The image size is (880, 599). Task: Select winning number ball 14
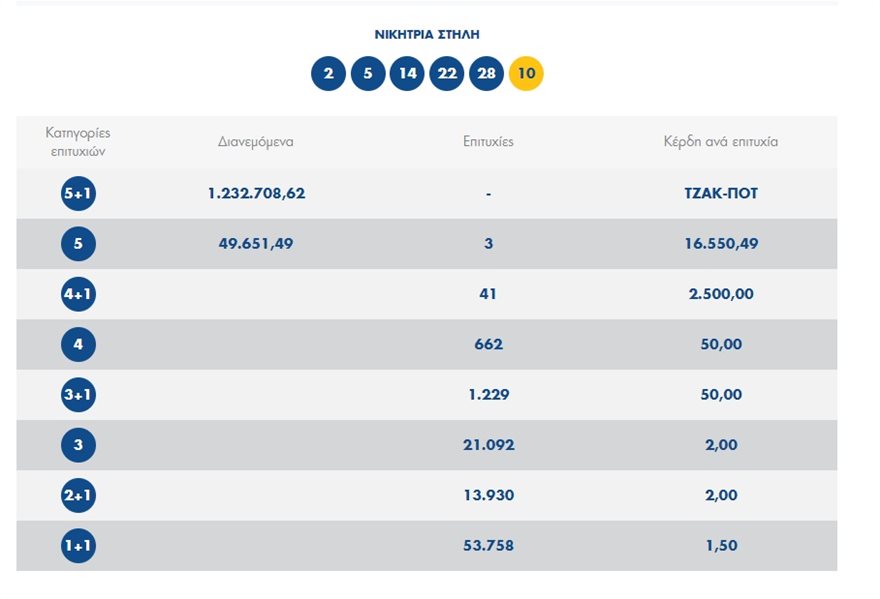[407, 74]
